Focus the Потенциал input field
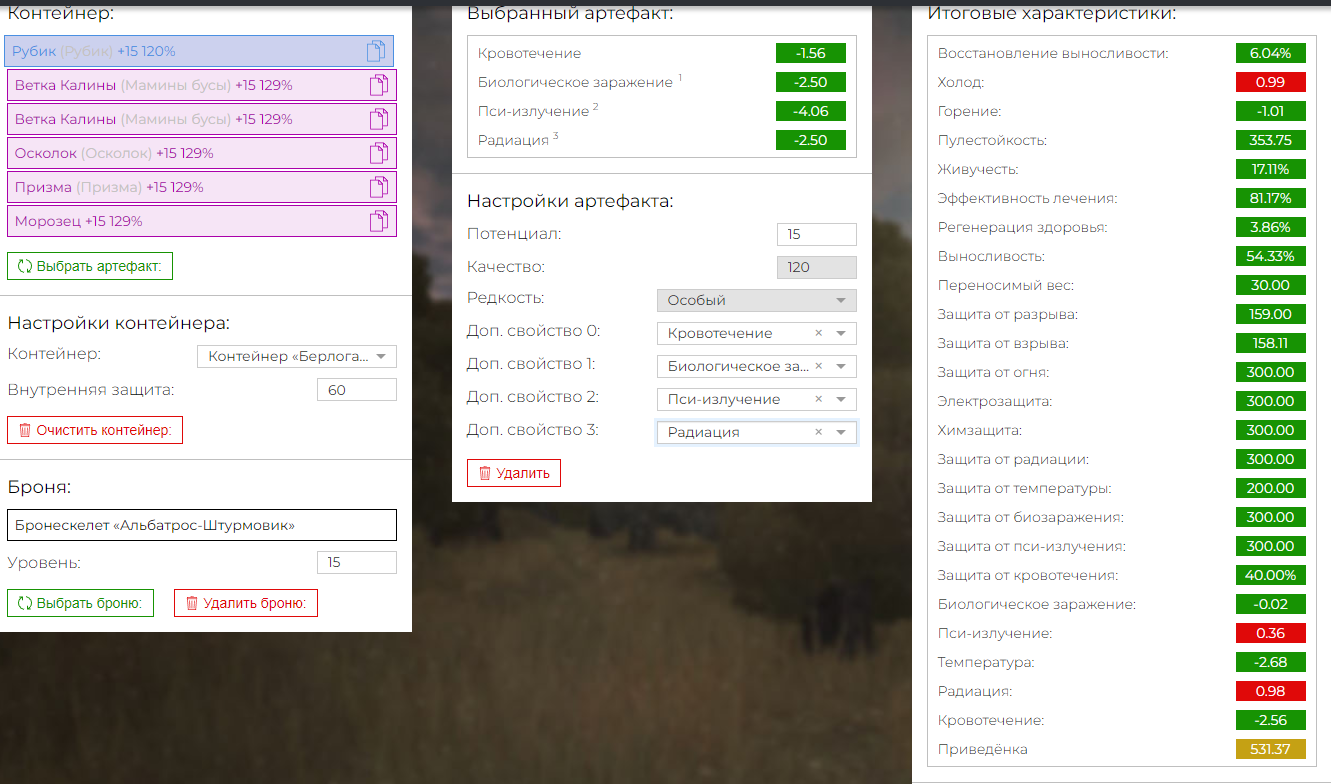The height and width of the screenshot is (784, 1331). tap(817, 234)
